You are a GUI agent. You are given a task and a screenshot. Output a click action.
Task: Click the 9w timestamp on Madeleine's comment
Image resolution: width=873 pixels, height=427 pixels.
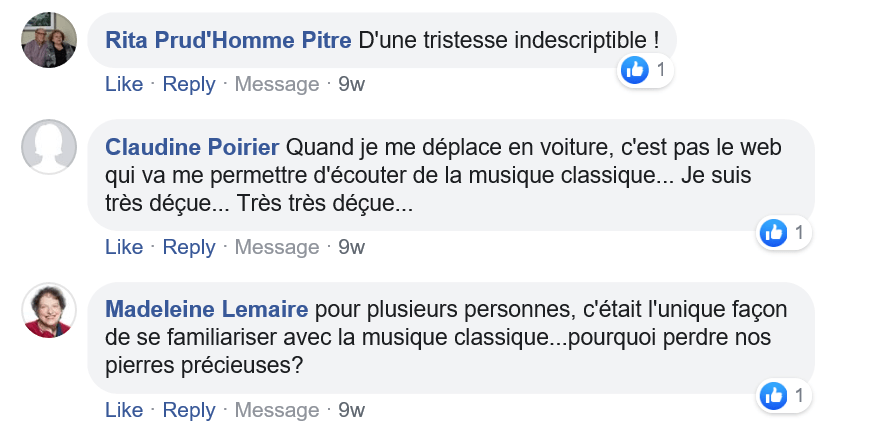(352, 410)
